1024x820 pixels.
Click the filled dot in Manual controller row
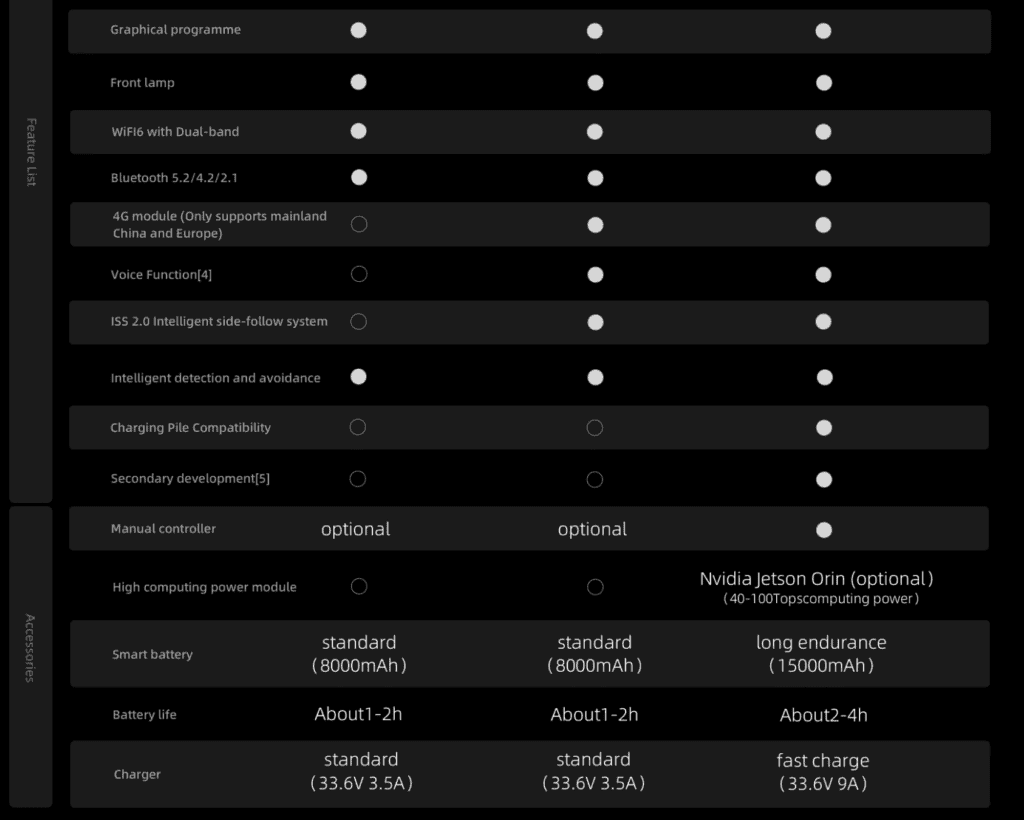823,530
